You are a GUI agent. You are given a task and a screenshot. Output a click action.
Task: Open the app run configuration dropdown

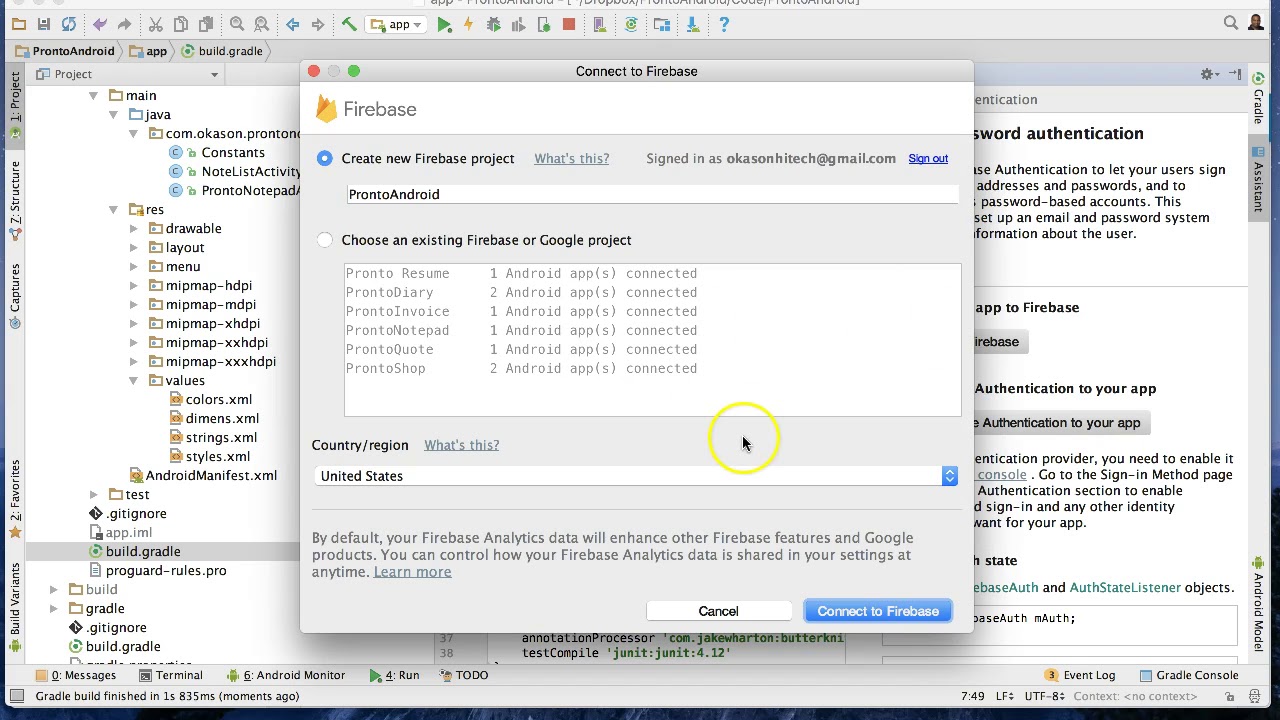397,24
